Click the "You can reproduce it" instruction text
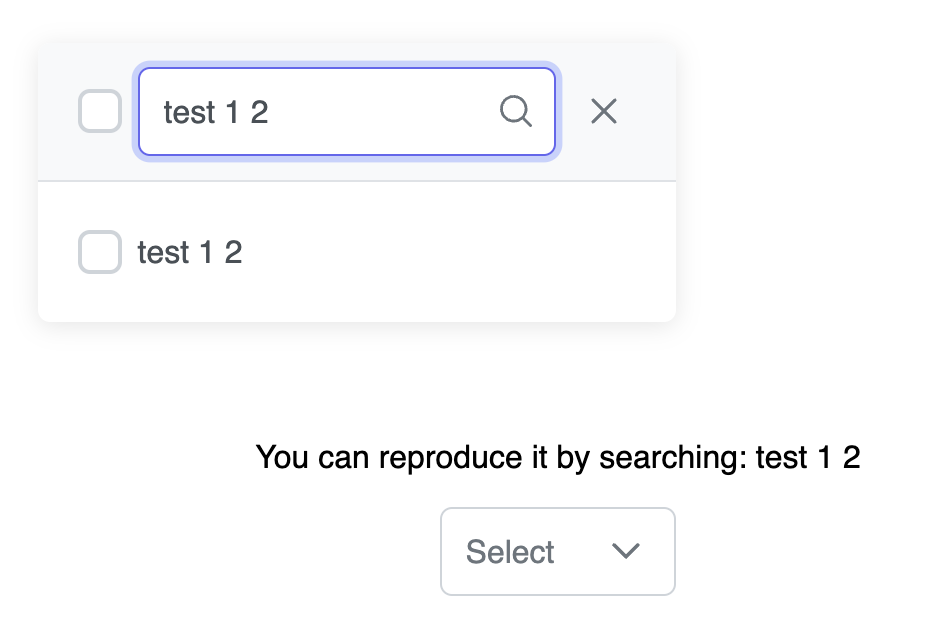952x626 pixels. click(558, 458)
